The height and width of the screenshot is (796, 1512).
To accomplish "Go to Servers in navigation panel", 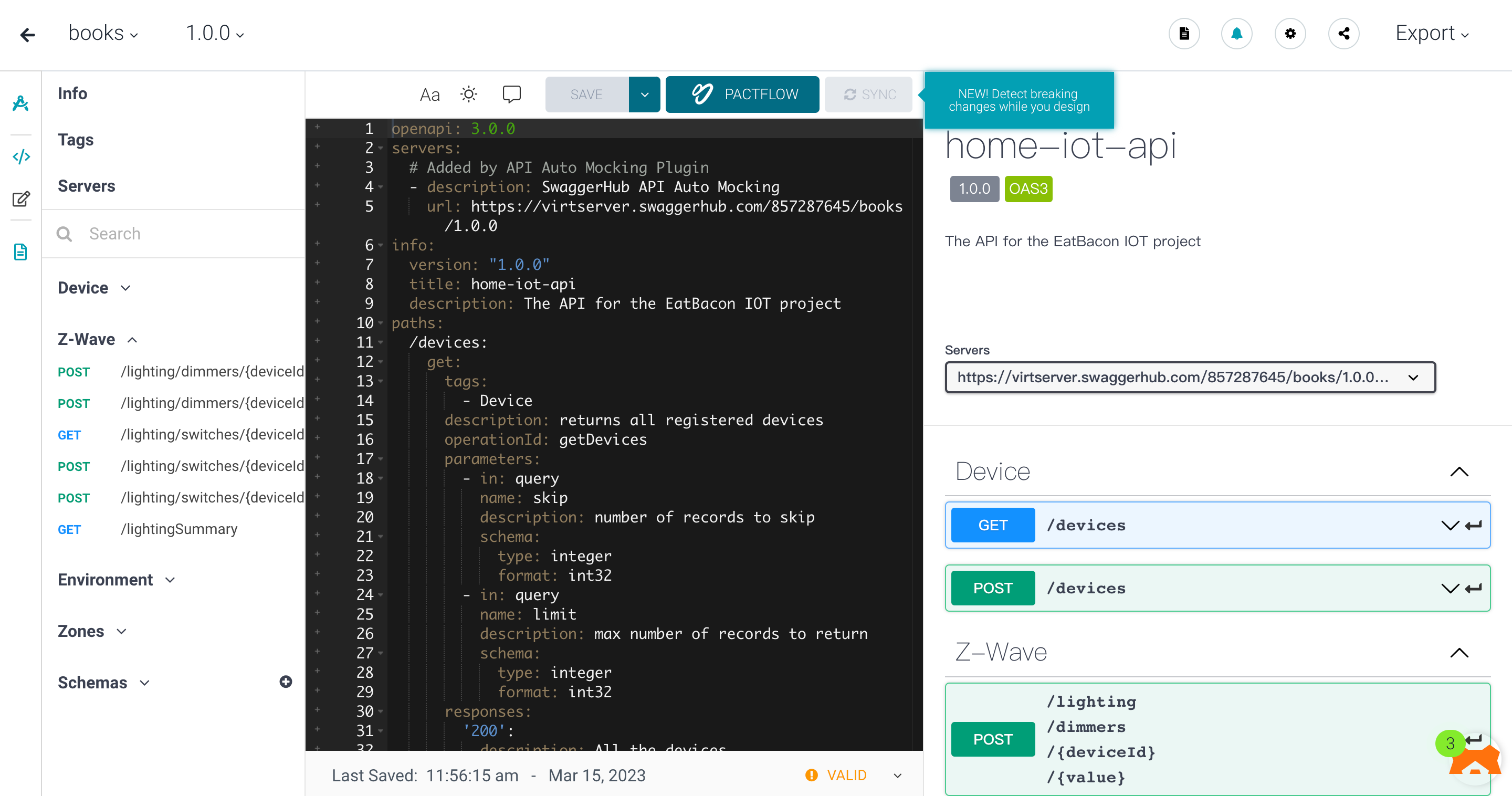I will coord(86,186).
